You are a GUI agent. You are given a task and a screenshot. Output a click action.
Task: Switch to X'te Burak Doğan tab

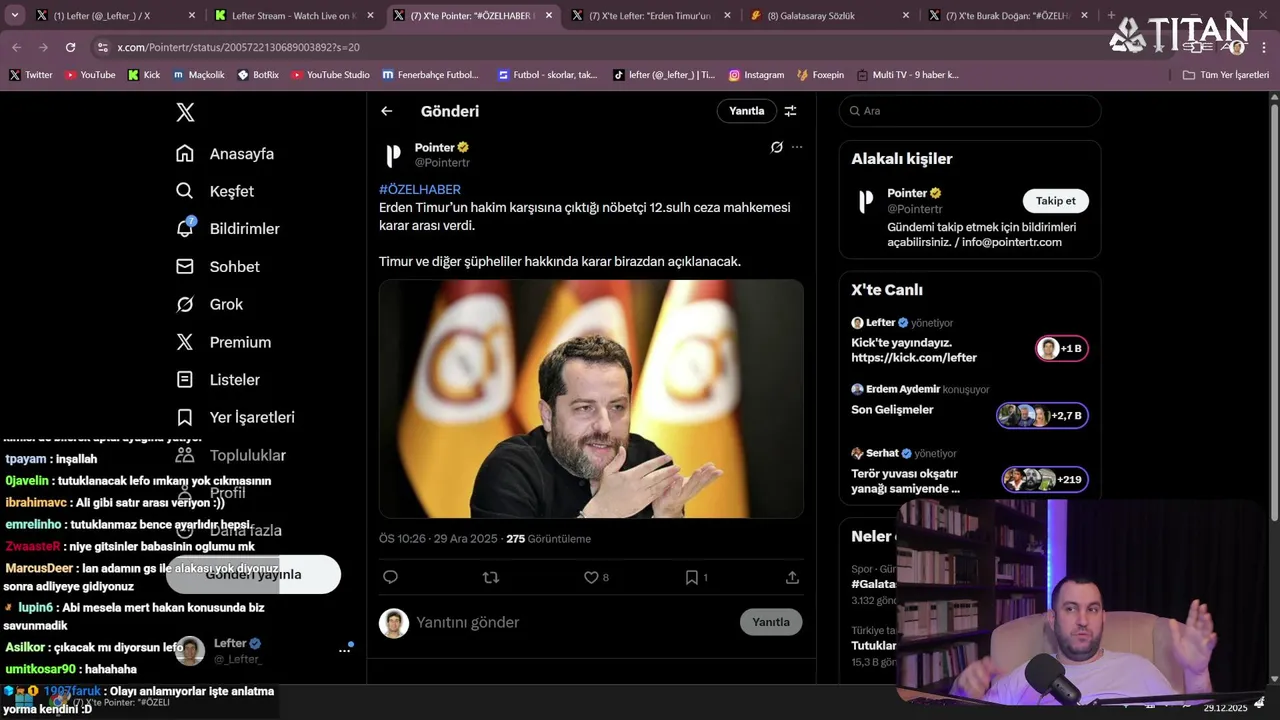tap(1007, 16)
